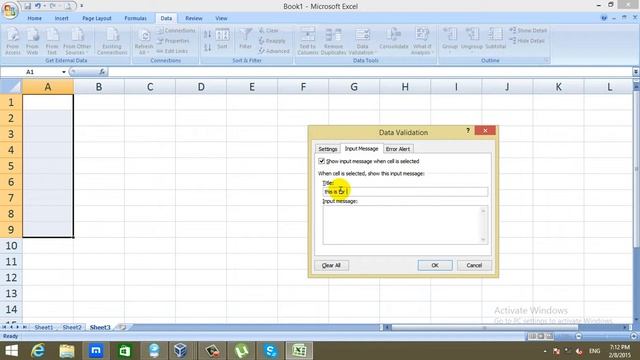Click the Sort A to Z icon
This screenshot has width=640, height=360.
point(207,35)
